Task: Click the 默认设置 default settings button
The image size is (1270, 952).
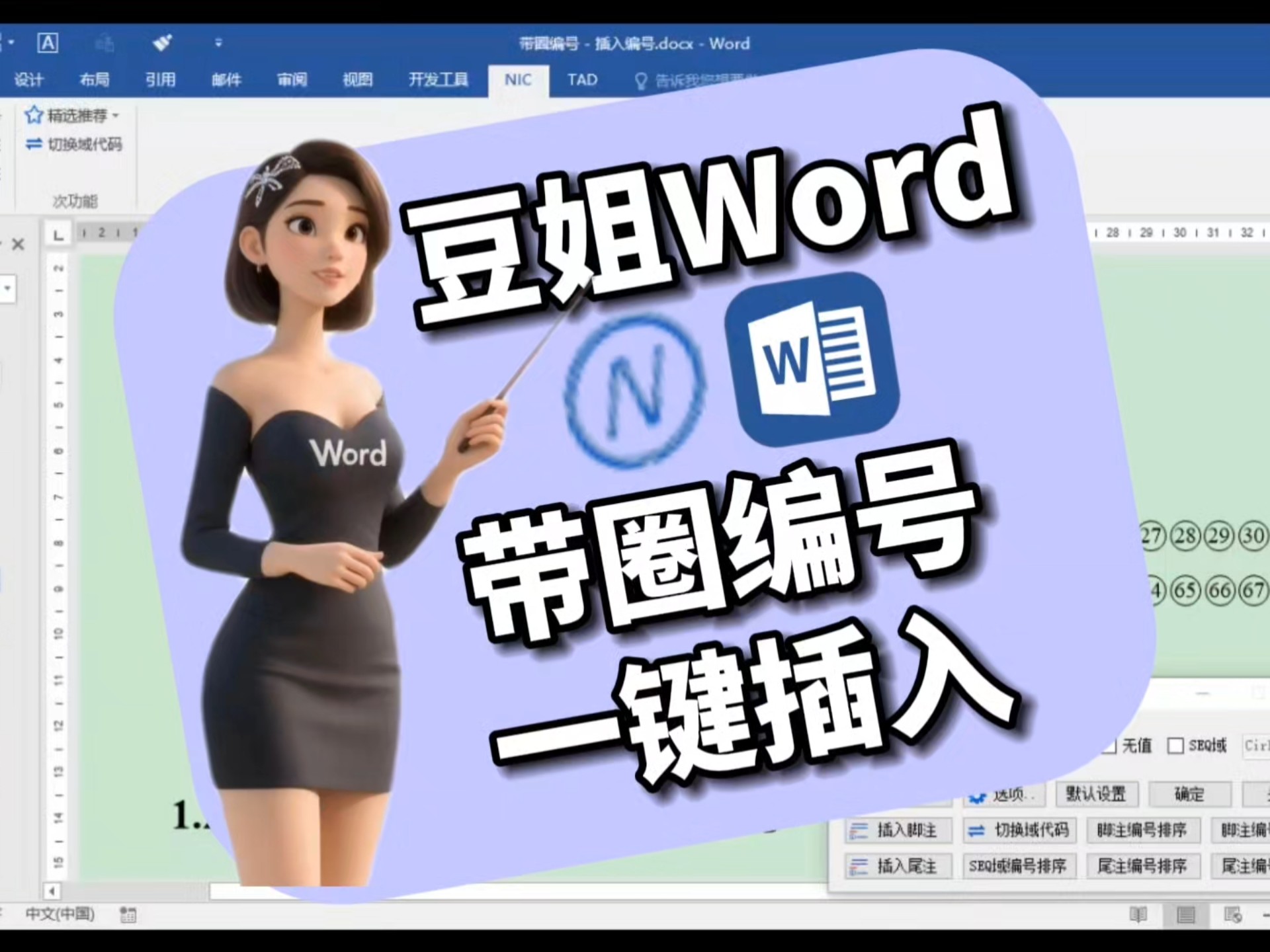Action: pos(1096,794)
